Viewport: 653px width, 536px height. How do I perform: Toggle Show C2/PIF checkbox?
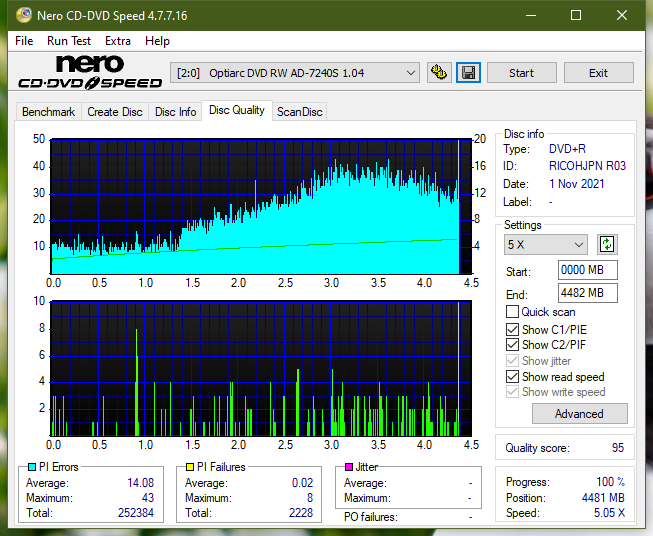[x=512, y=345]
